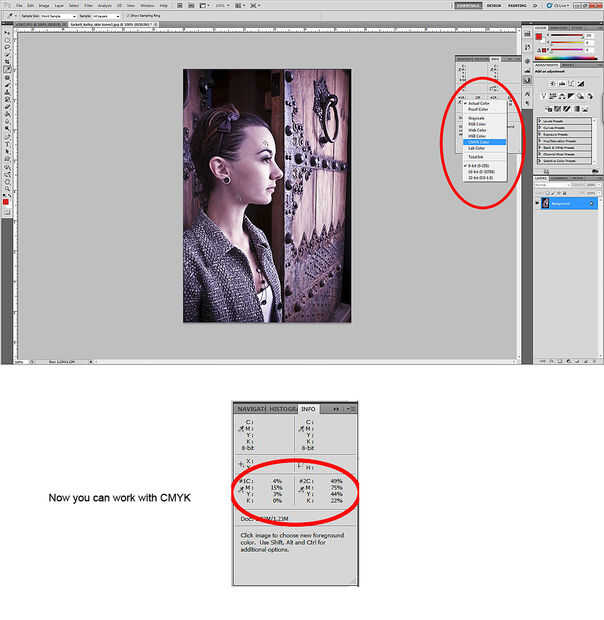Select the Move tool in the toolbox

7,33
